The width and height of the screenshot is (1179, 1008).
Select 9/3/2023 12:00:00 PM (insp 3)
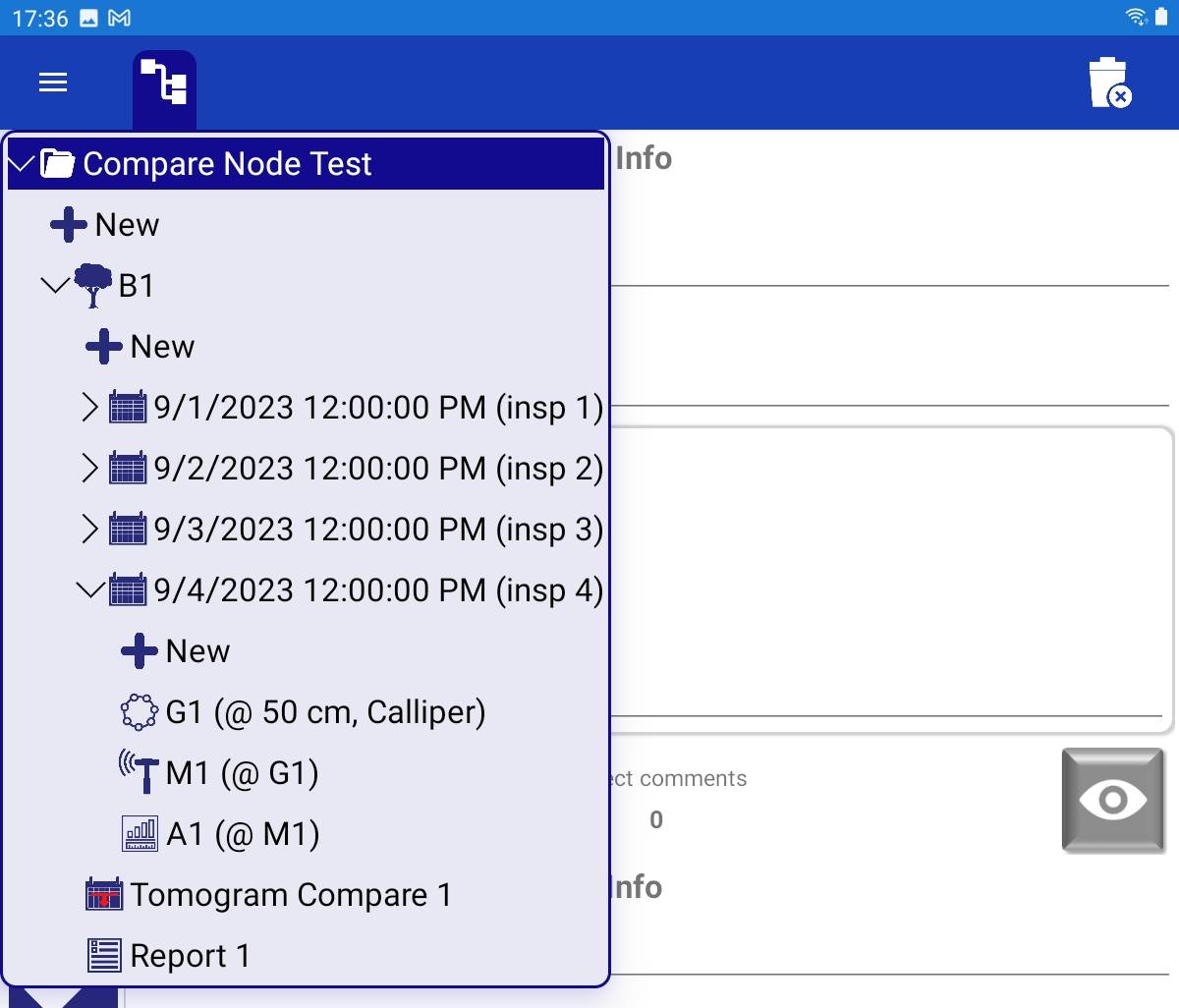coord(378,530)
